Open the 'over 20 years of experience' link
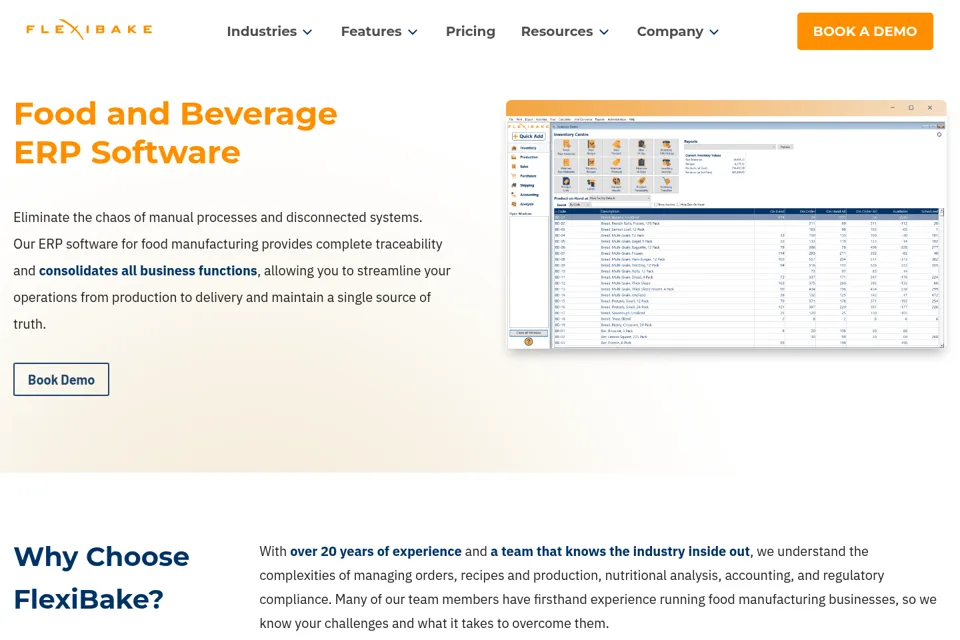 [375, 551]
